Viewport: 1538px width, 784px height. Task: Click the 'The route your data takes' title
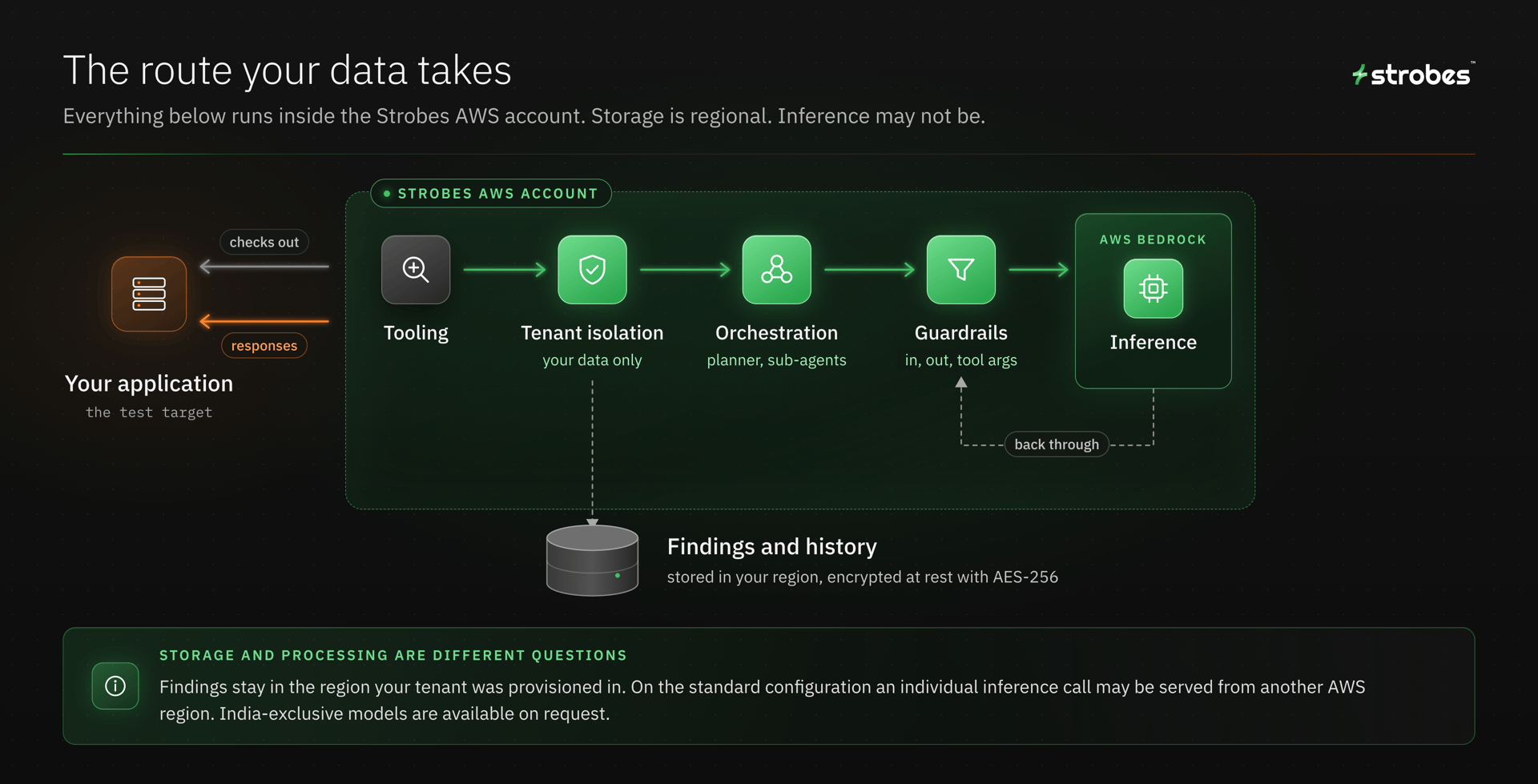(287, 70)
